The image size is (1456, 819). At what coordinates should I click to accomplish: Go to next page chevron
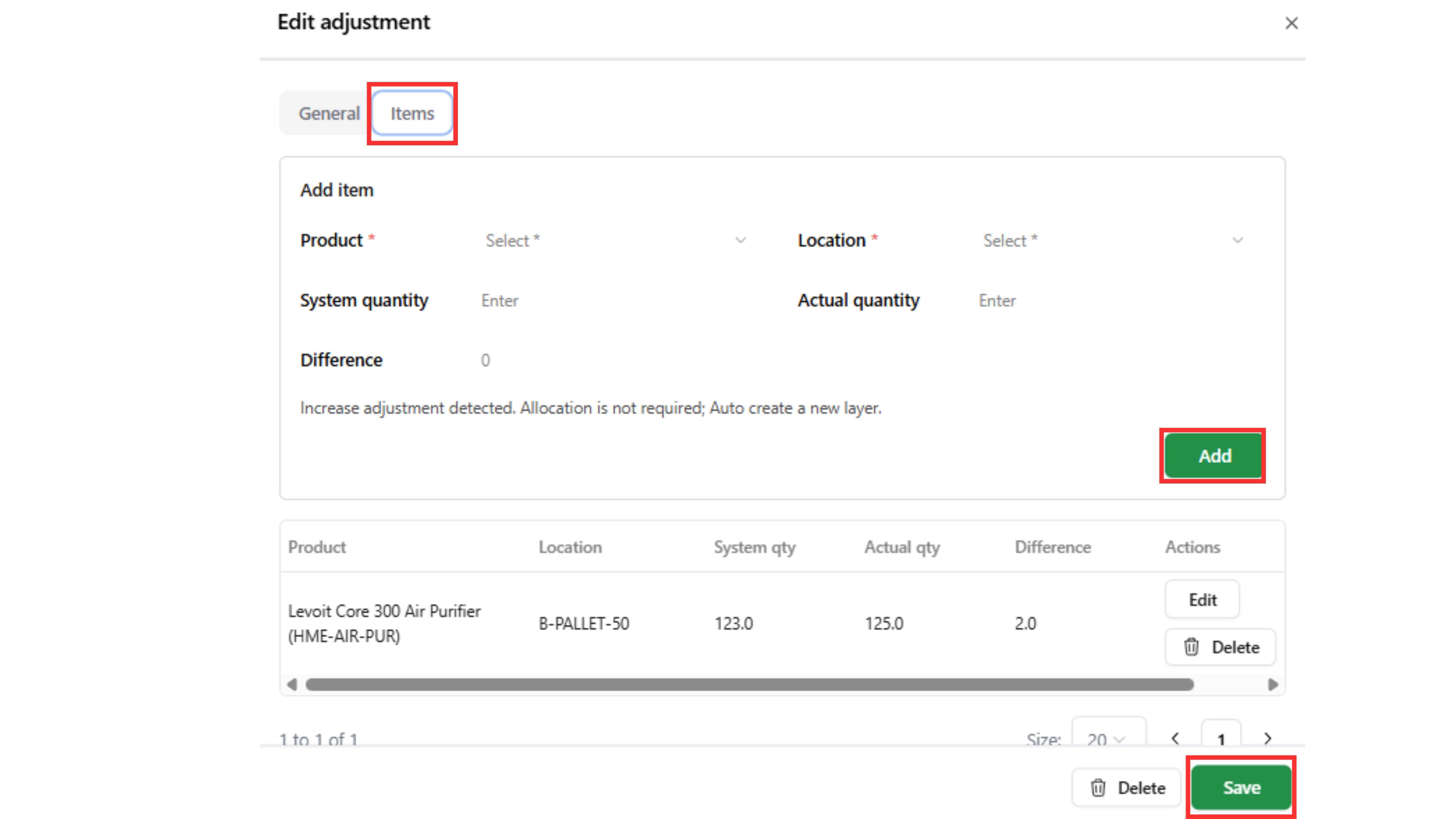[1268, 739]
